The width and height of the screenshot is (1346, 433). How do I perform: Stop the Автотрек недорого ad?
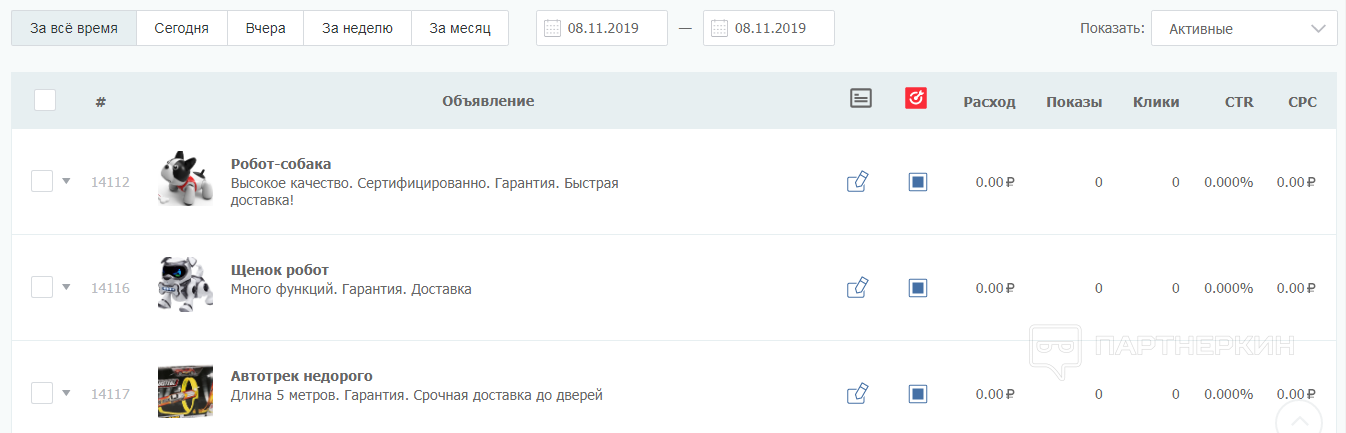[918, 394]
